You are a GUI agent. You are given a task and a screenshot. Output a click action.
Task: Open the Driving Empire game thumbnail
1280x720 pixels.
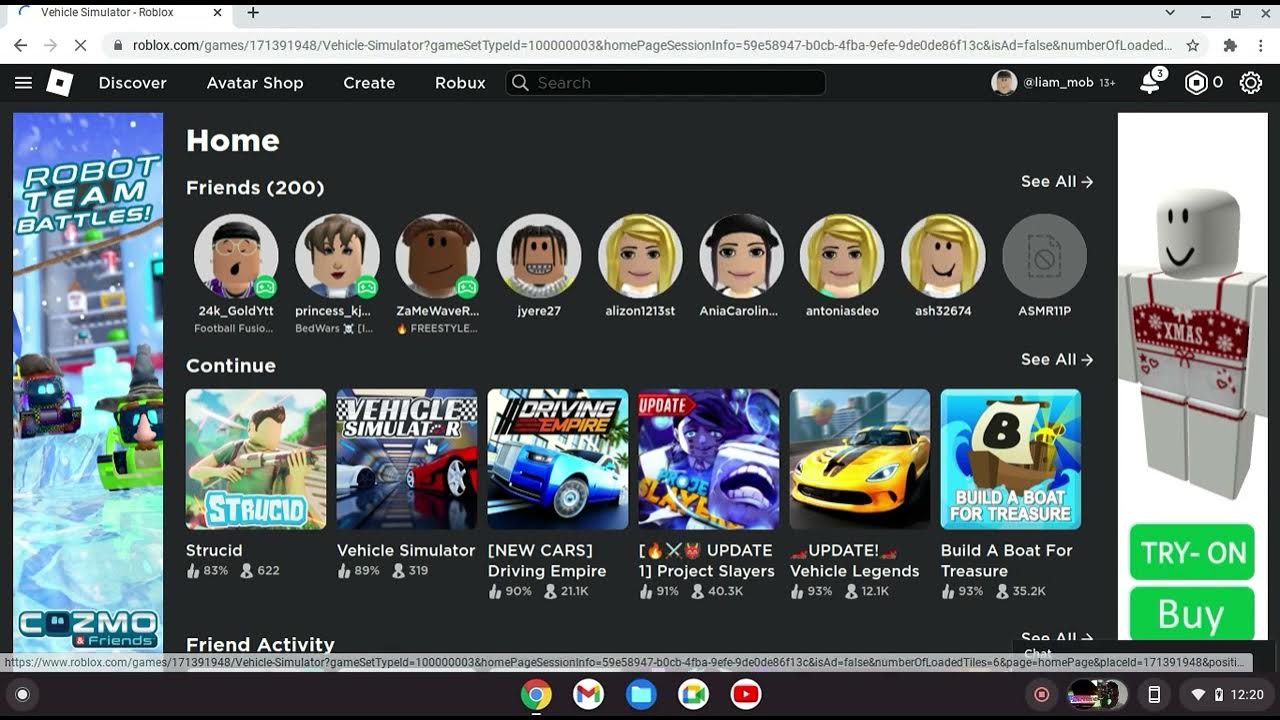[x=558, y=459]
